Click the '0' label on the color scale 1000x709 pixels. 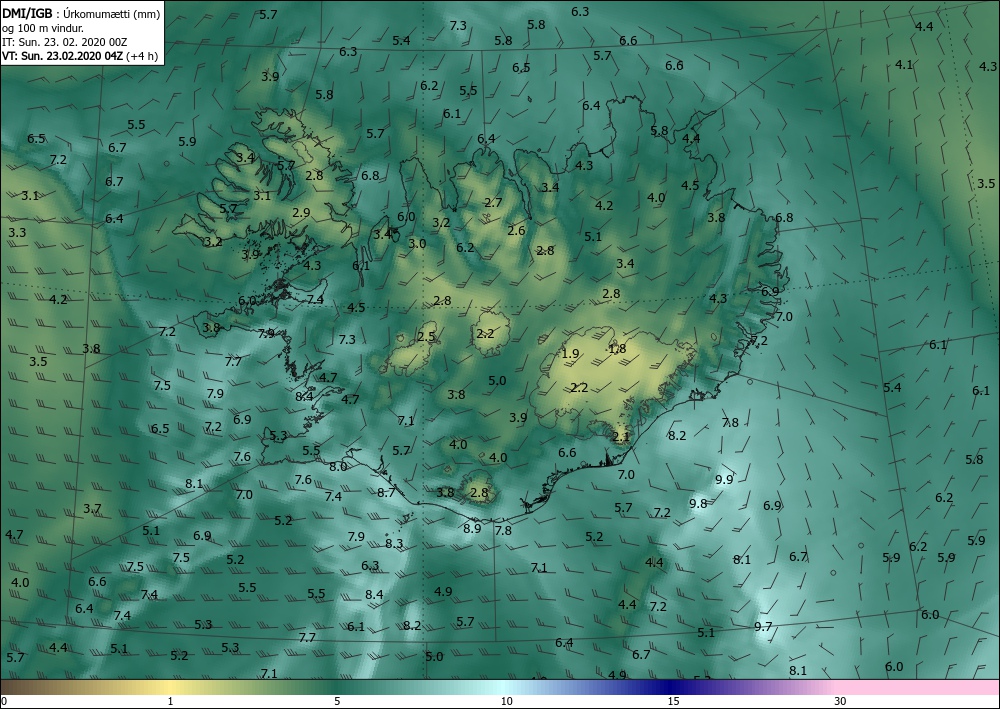click(x=4, y=701)
